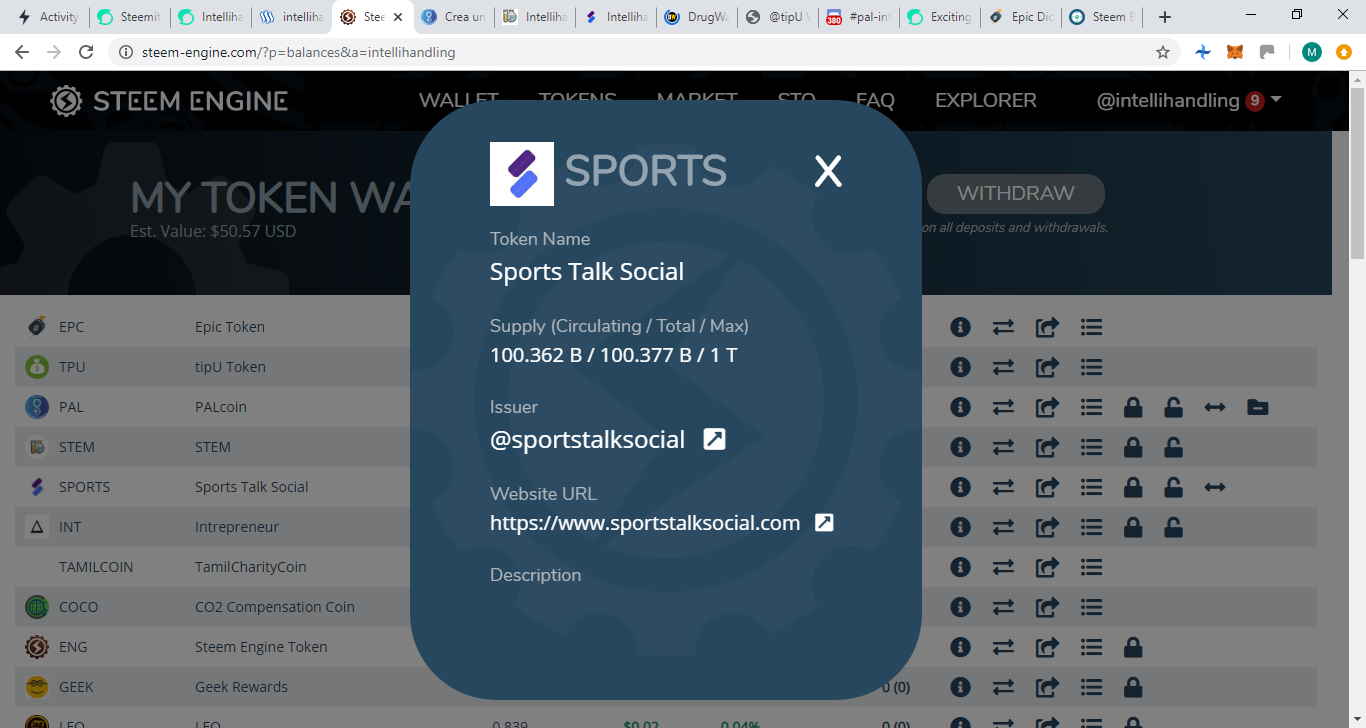Click the CO2 Compensation Coin name
Viewport: 1366px width, 728px height.
[275, 607]
